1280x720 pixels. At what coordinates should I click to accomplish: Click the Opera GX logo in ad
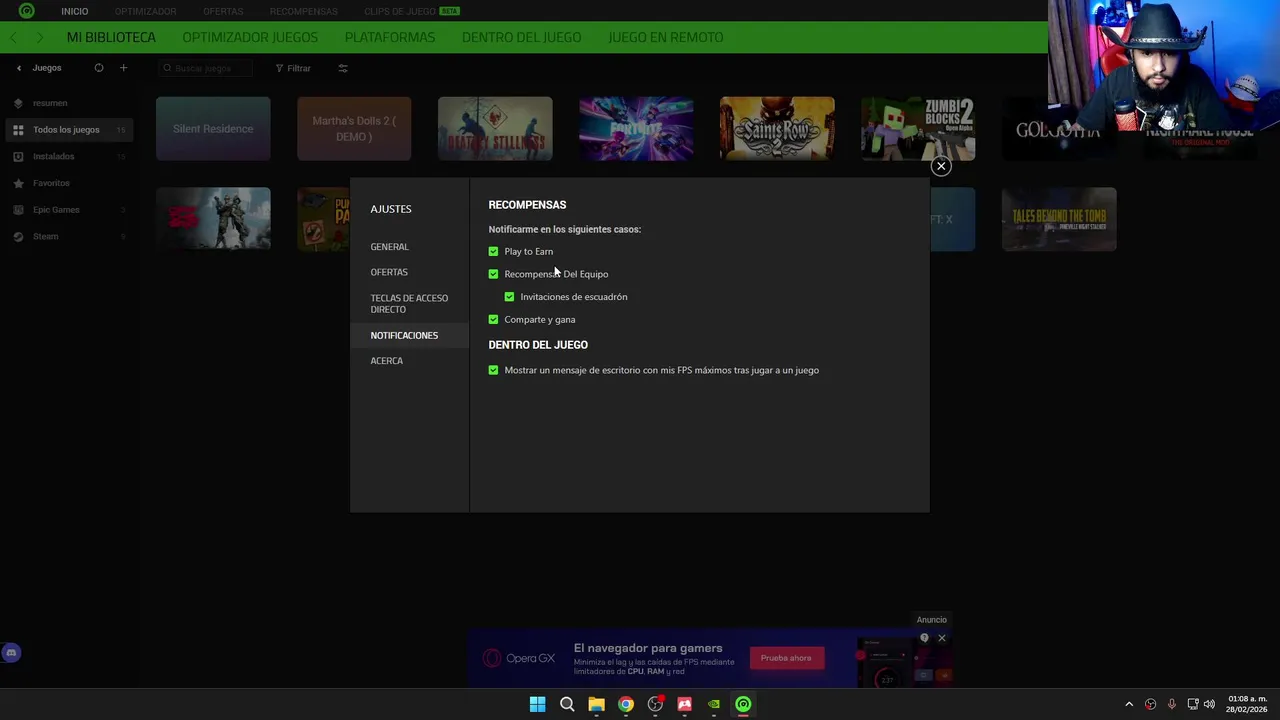(519, 658)
